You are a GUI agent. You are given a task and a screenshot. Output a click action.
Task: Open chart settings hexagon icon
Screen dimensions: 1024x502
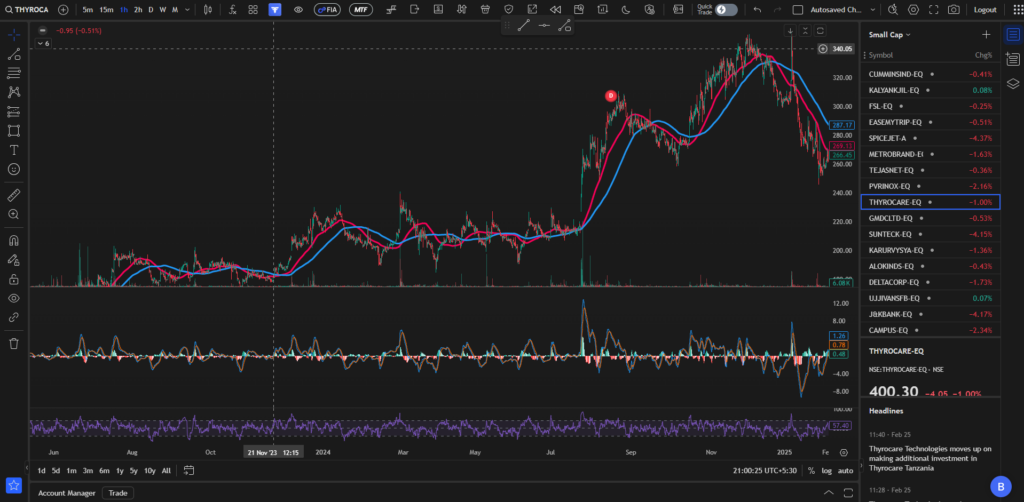coord(913,10)
